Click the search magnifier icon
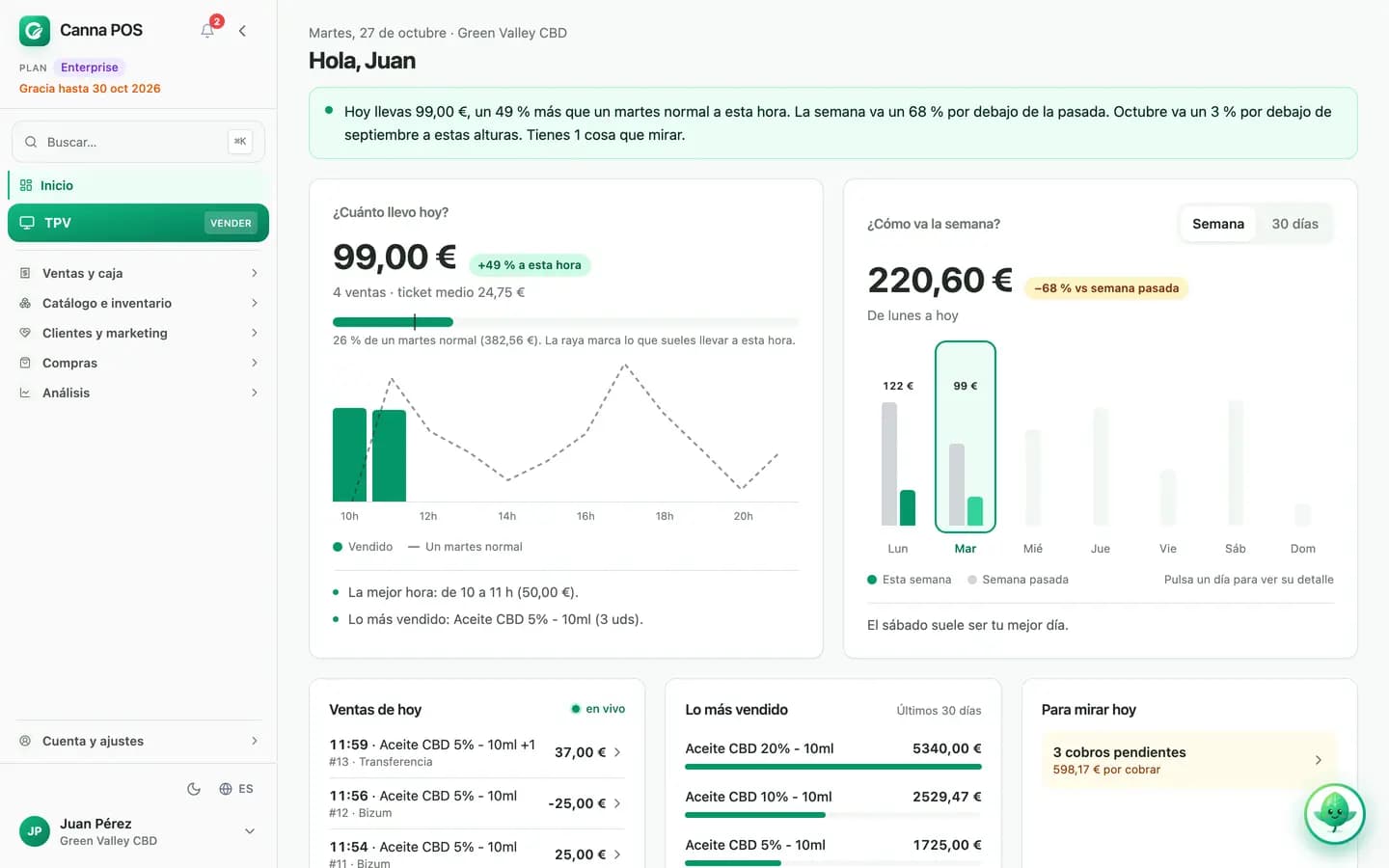 click(31, 142)
